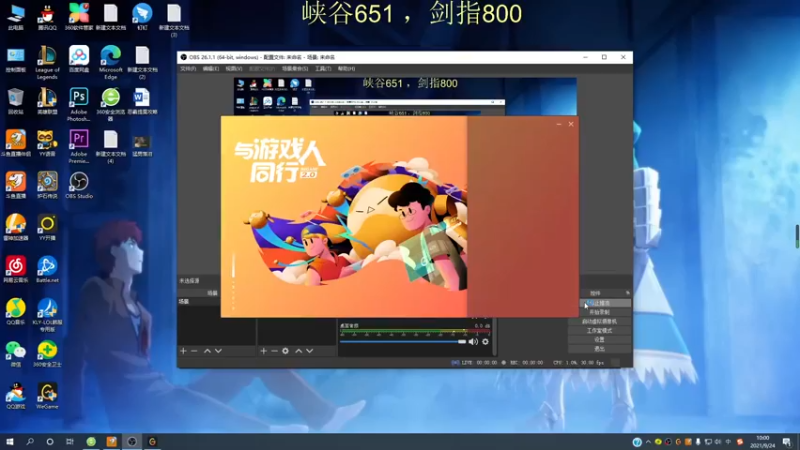This screenshot has width=800, height=450.
Task: Open the Windows Start menu
Action: pyautogui.click(x=10, y=442)
